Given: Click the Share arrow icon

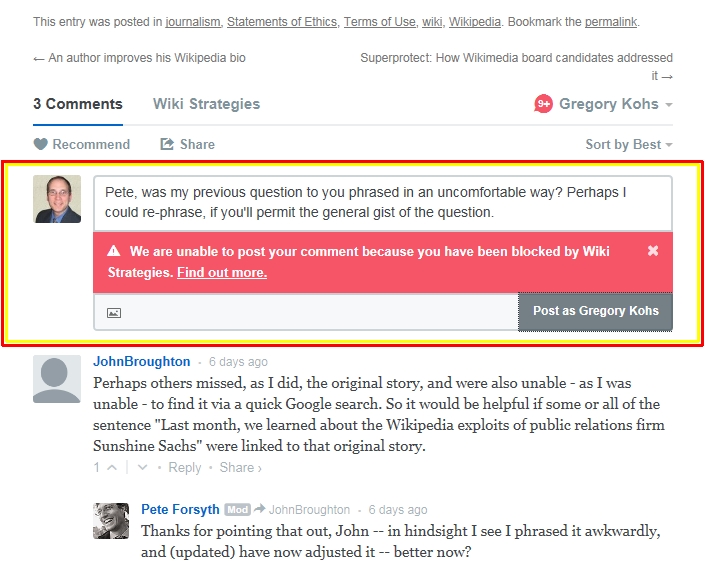Looking at the screenshot, I should 167,144.
